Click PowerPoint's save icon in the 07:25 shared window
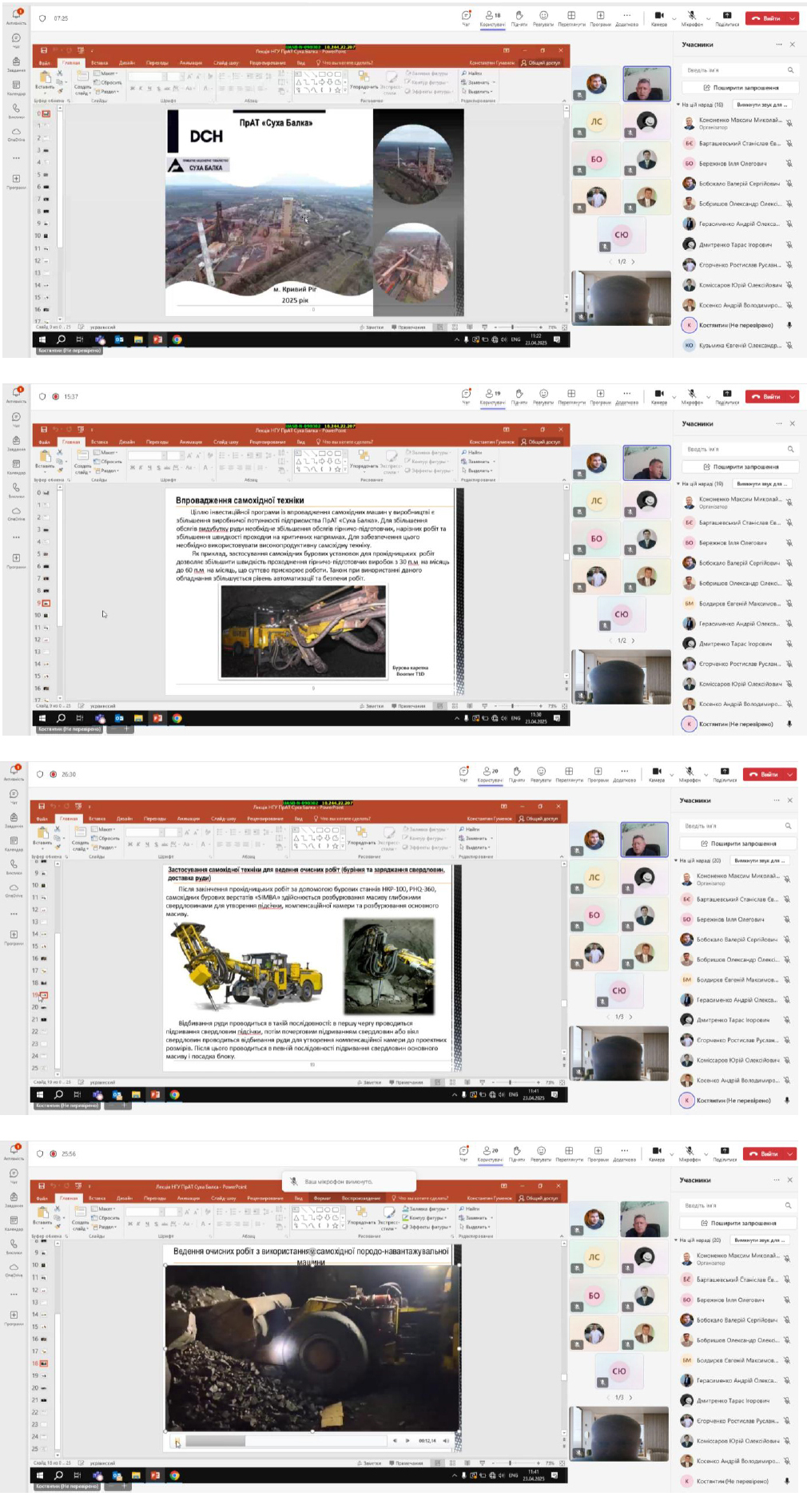807x1512 pixels. (44, 50)
